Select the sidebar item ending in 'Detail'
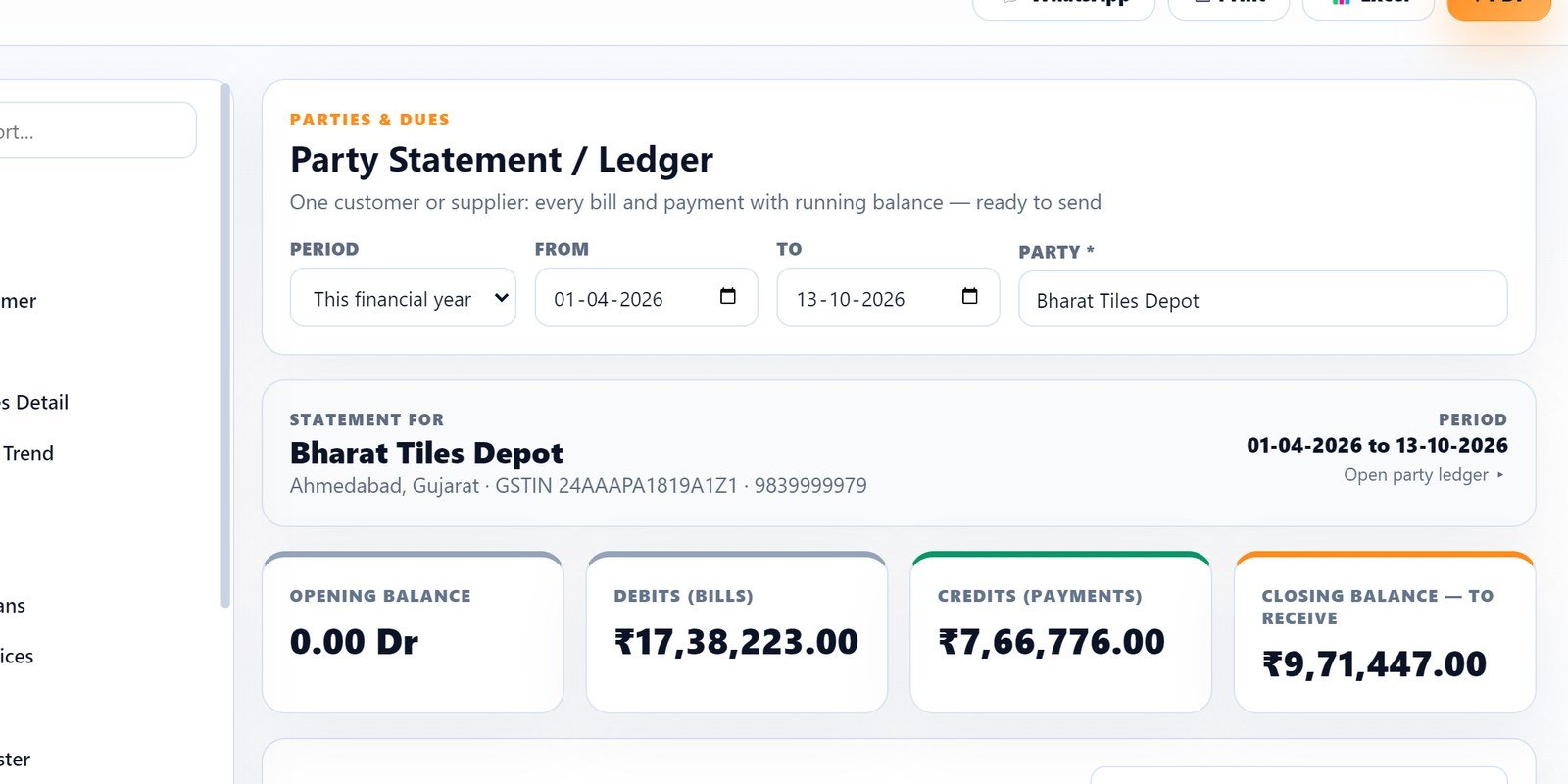The height and width of the screenshot is (784, 1568). [34, 402]
